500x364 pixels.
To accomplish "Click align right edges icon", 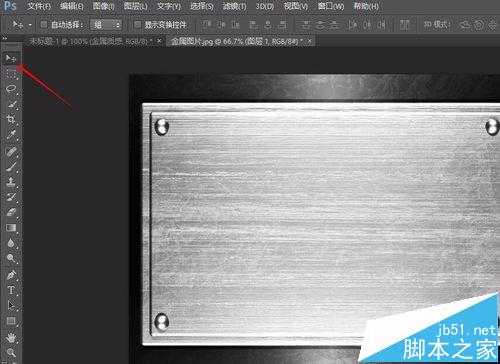I will pos(283,24).
